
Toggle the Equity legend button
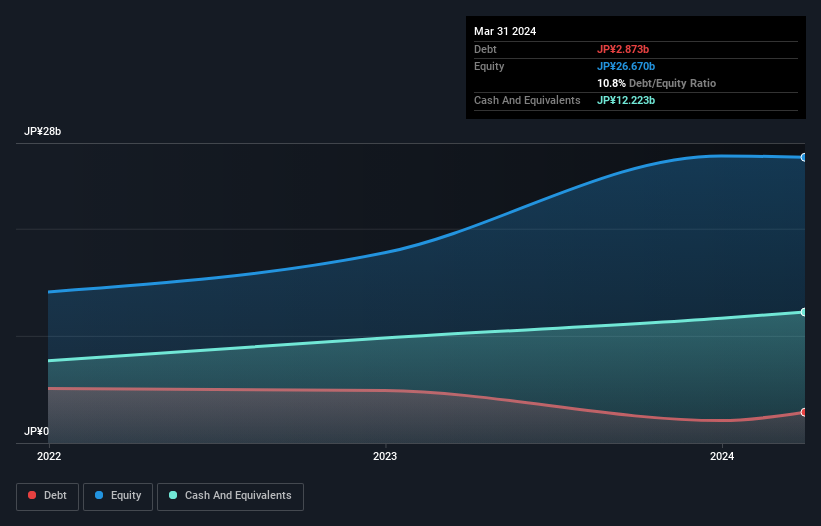pyautogui.click(x=118, y=496)
